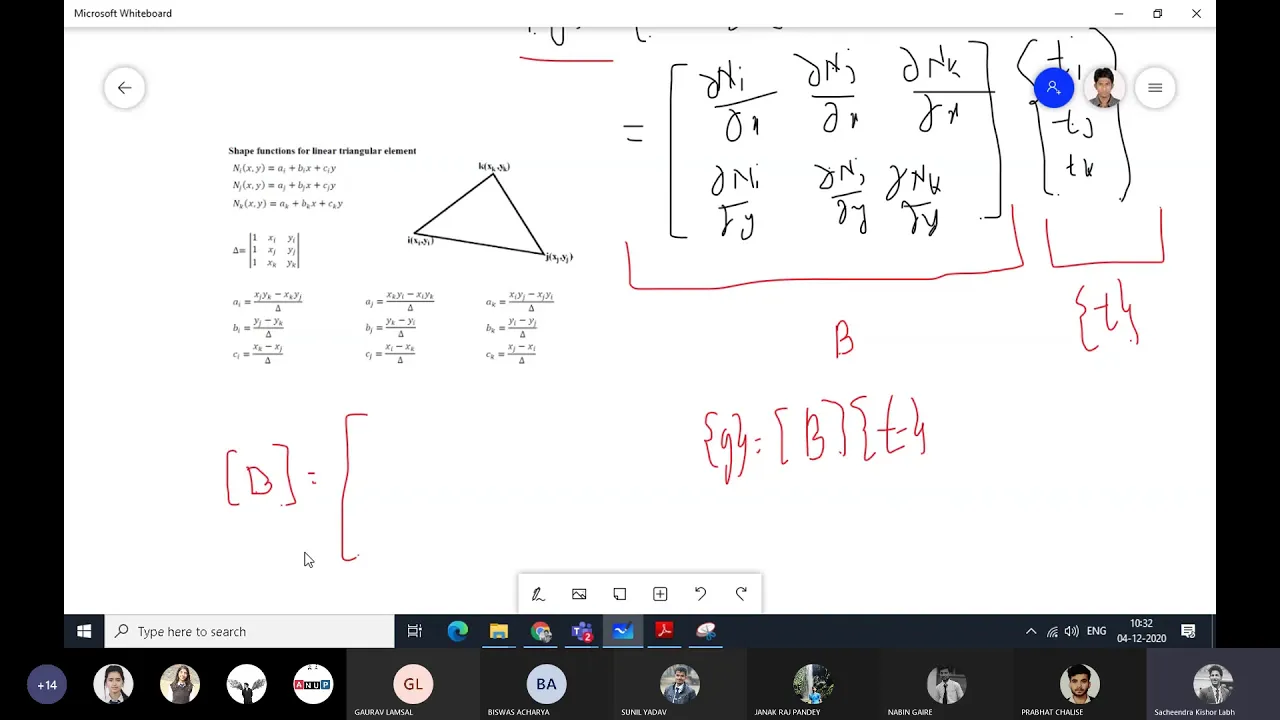Close the Microsoft Whiteboard window
This screenshot has width=1280, height=720.
coord(1196,13)
